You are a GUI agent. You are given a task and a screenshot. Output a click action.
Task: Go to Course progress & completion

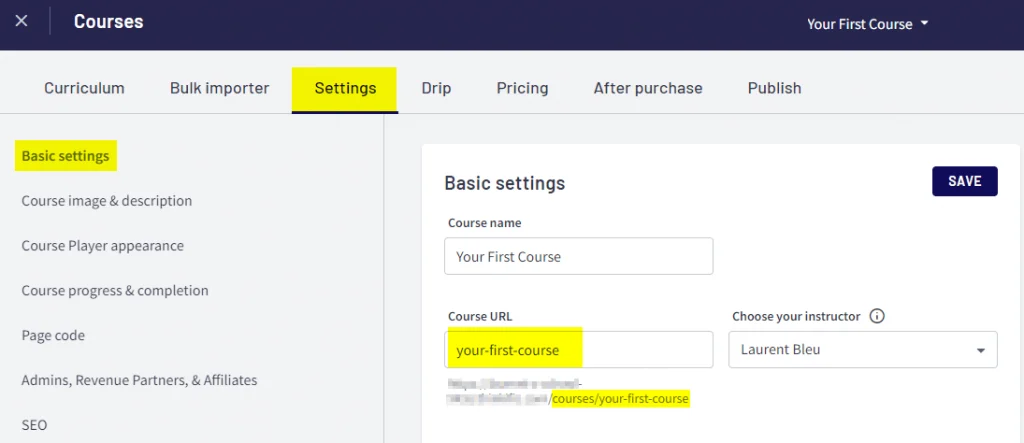tap(115, 290)
